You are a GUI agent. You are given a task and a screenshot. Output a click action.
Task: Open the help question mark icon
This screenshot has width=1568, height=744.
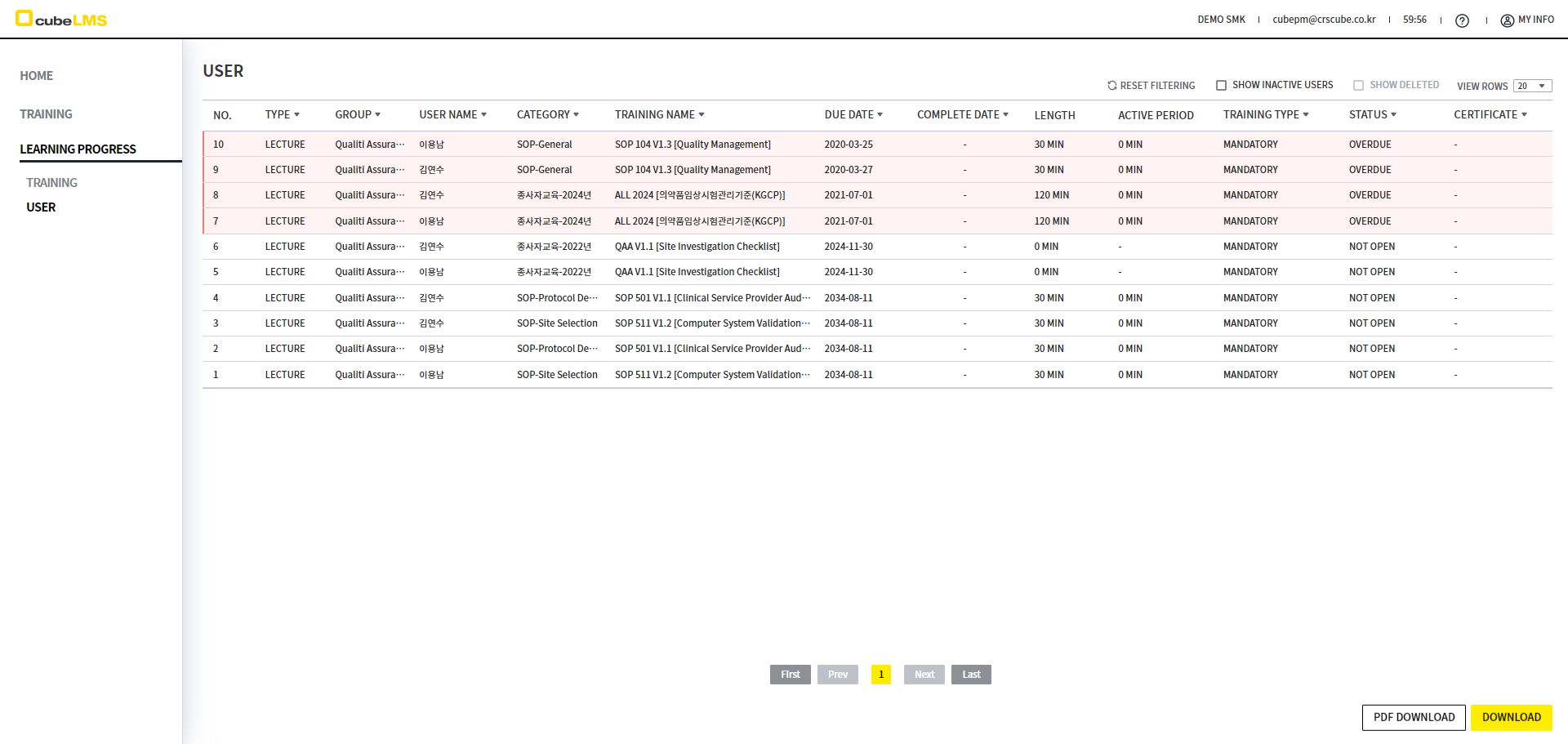pyautogui.click(x=1462, y=20)
